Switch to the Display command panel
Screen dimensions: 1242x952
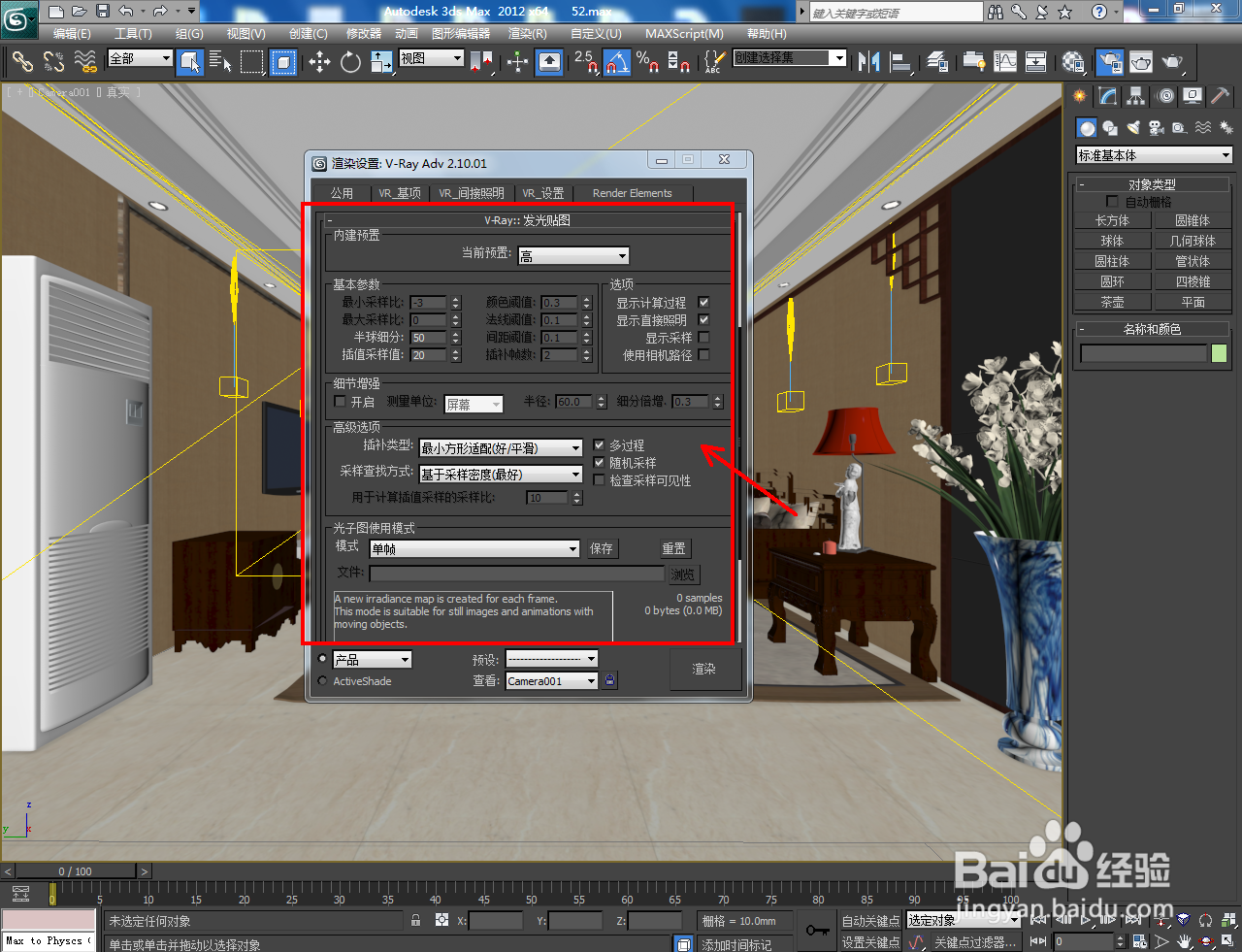1193,96
